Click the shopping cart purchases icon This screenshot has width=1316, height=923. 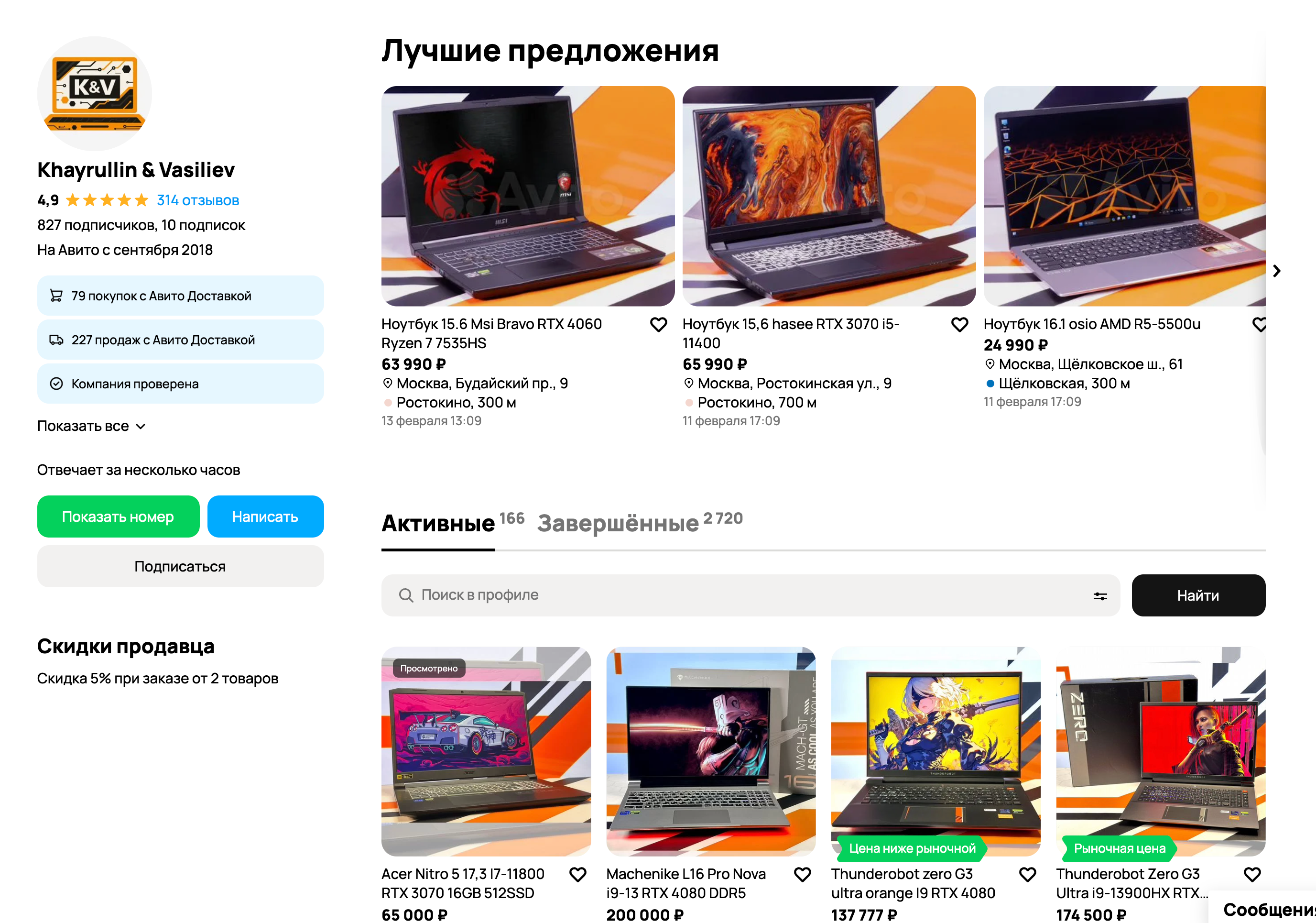[x=56, y=296]
